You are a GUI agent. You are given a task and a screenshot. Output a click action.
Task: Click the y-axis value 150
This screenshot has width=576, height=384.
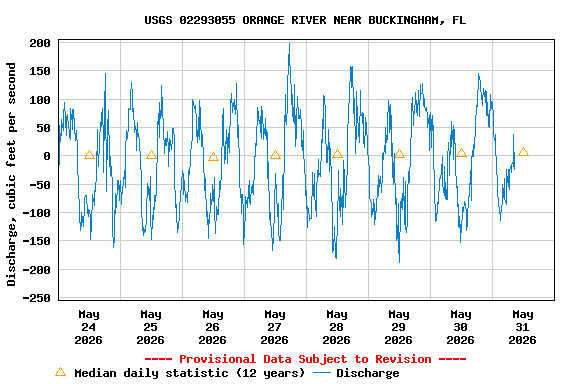pyautogui.click(x=40, y=71)
